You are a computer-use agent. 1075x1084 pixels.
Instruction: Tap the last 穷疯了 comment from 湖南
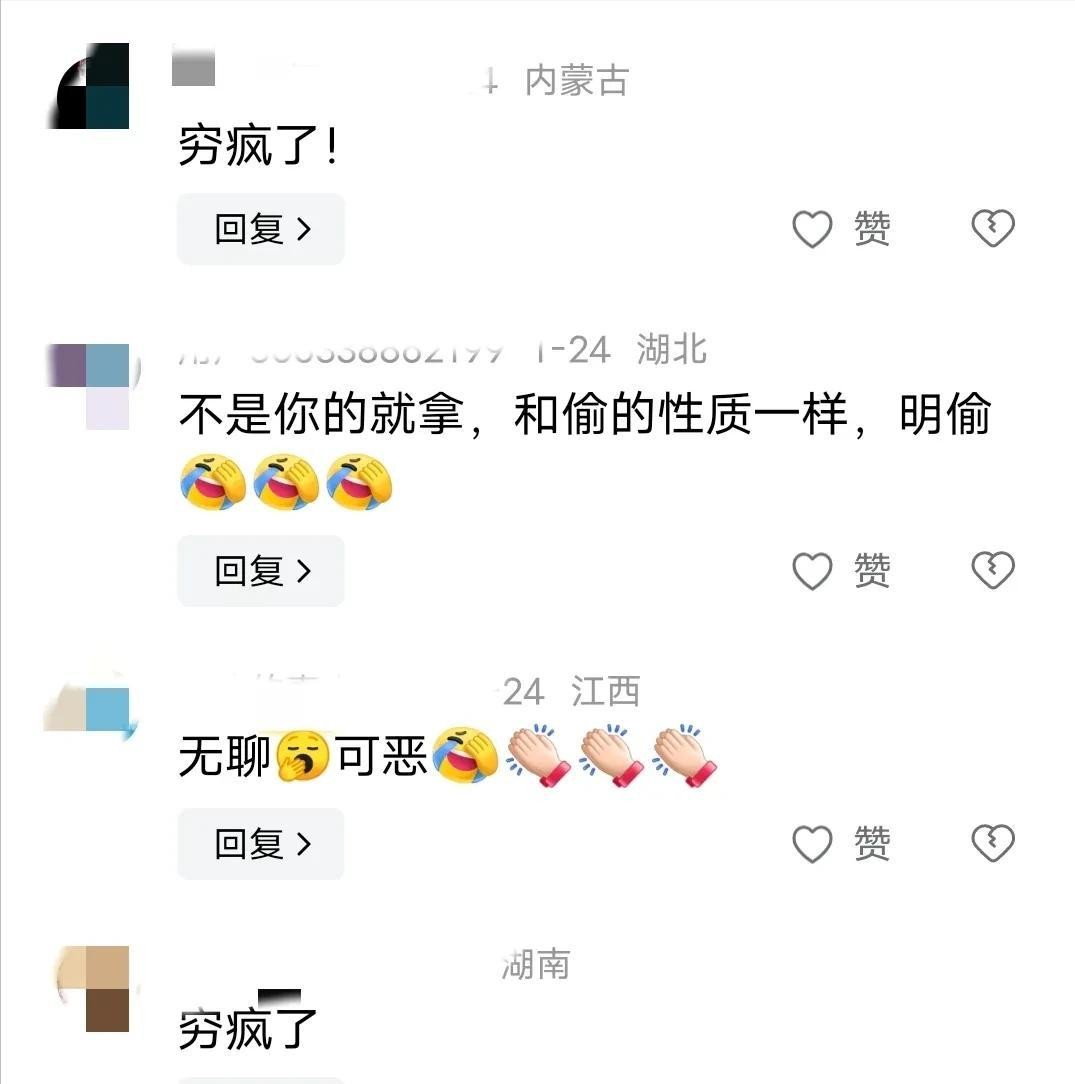click(x=247, y=1029)
